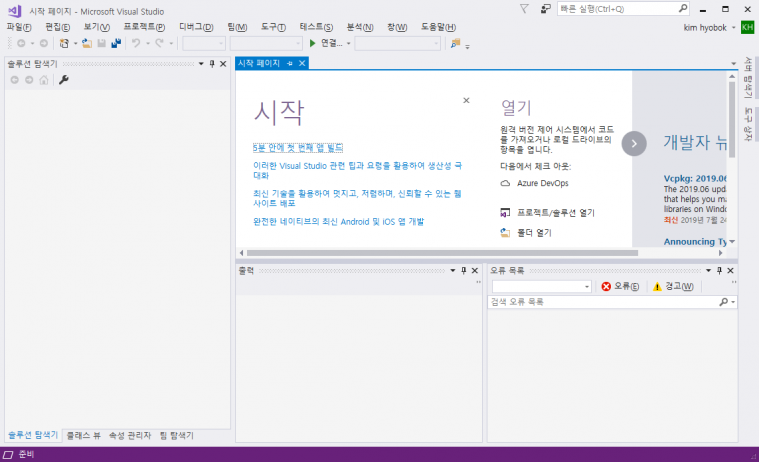Click the open file toolbar icon
Screen dimensions: 759x462
[87, 44]
